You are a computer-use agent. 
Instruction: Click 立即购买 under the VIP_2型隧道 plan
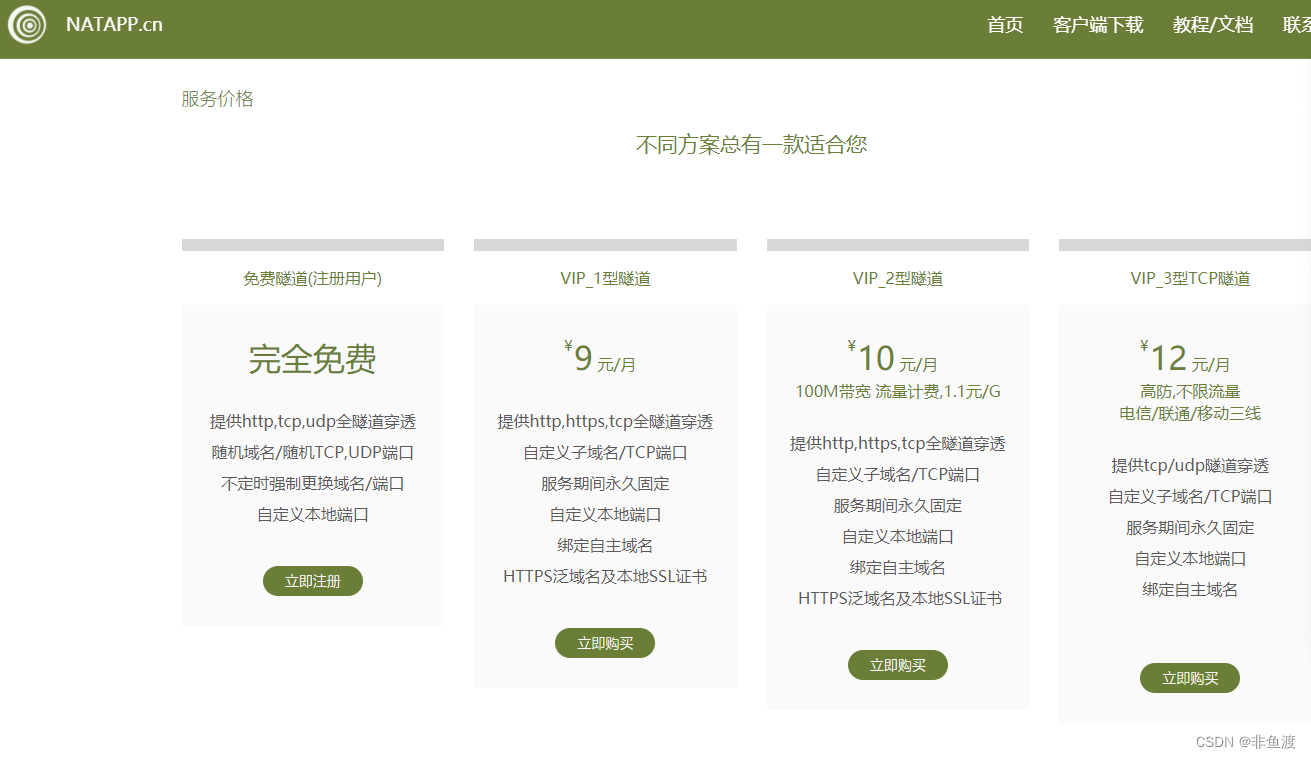(x=898, y=665)
